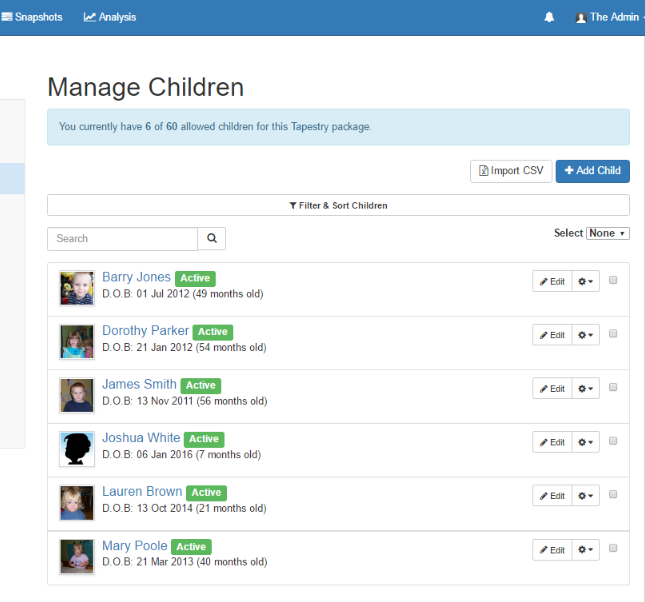Click 'D.O.B: 21 Jan 2012 (54 months old)'
The image size is (645, 602).
tap(184, 348)
